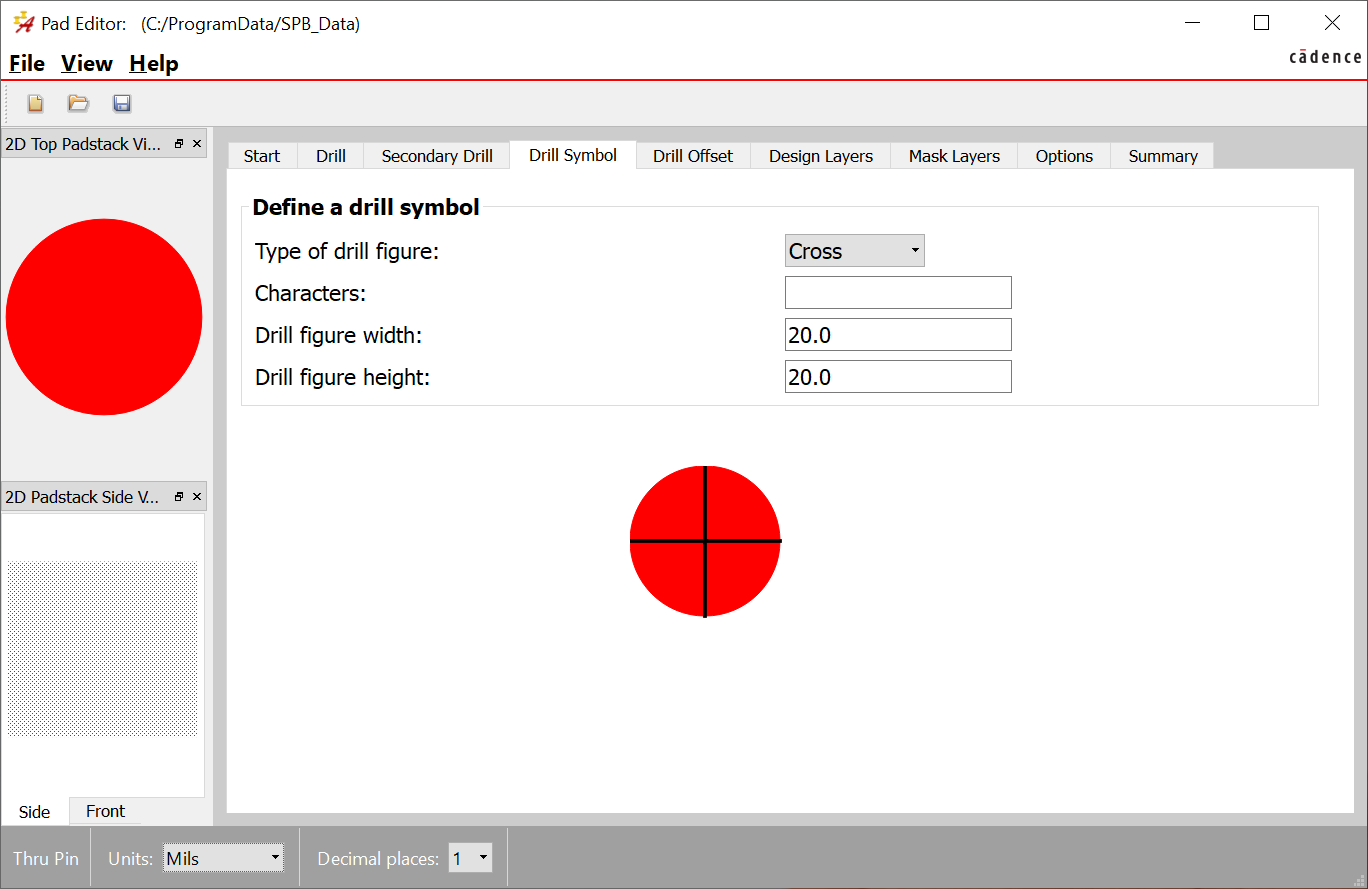Click the 'Units:' label
The image size is (1368, 889).
pyautogui.click(x=132, y=858)
